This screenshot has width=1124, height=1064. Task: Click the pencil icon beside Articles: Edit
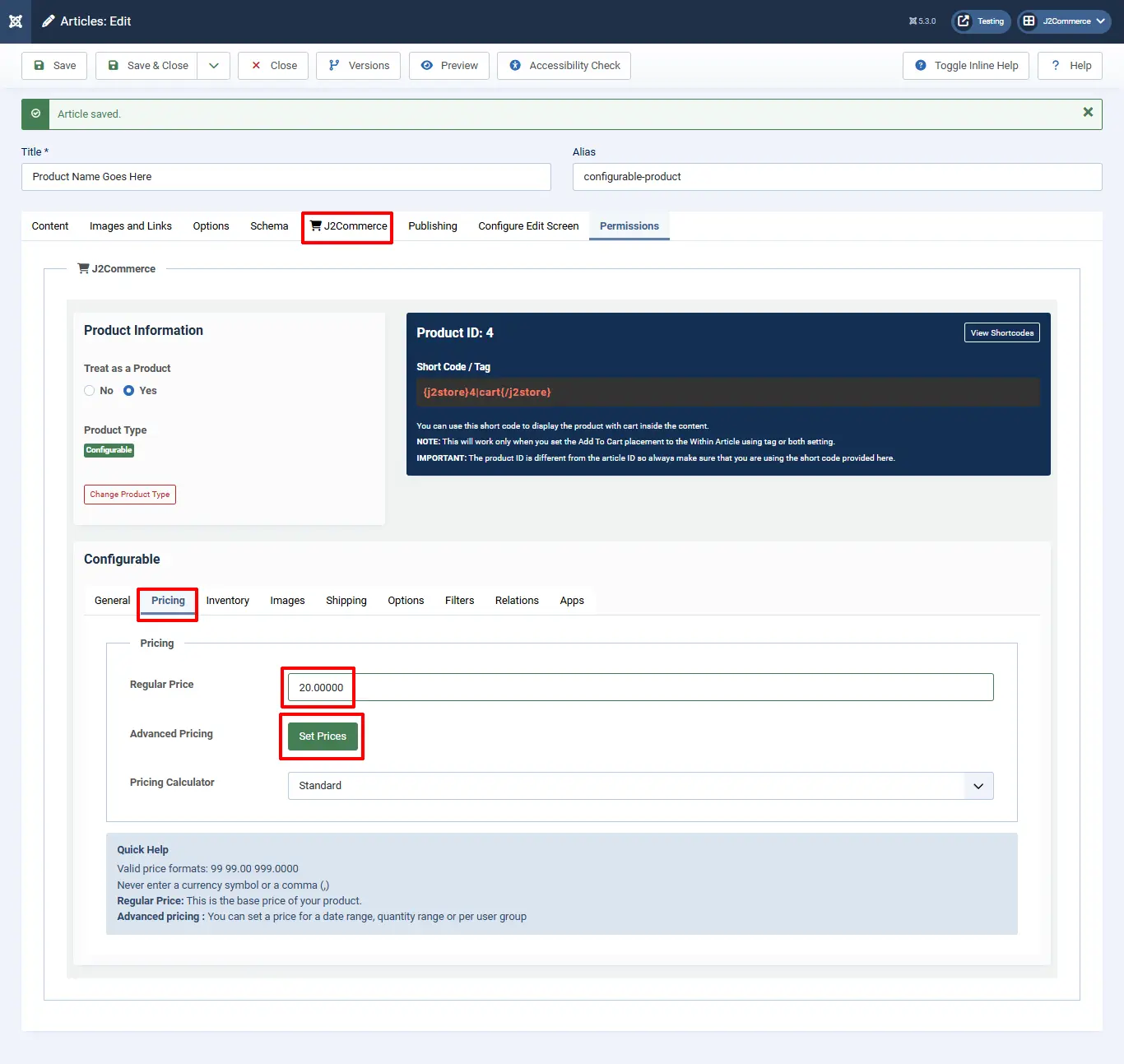coord(49,21)
